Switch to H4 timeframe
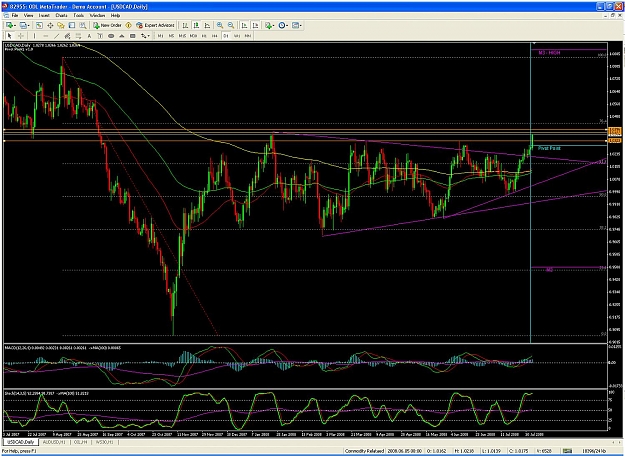This screenshot has width=625, height=456. tap(215, 36)
